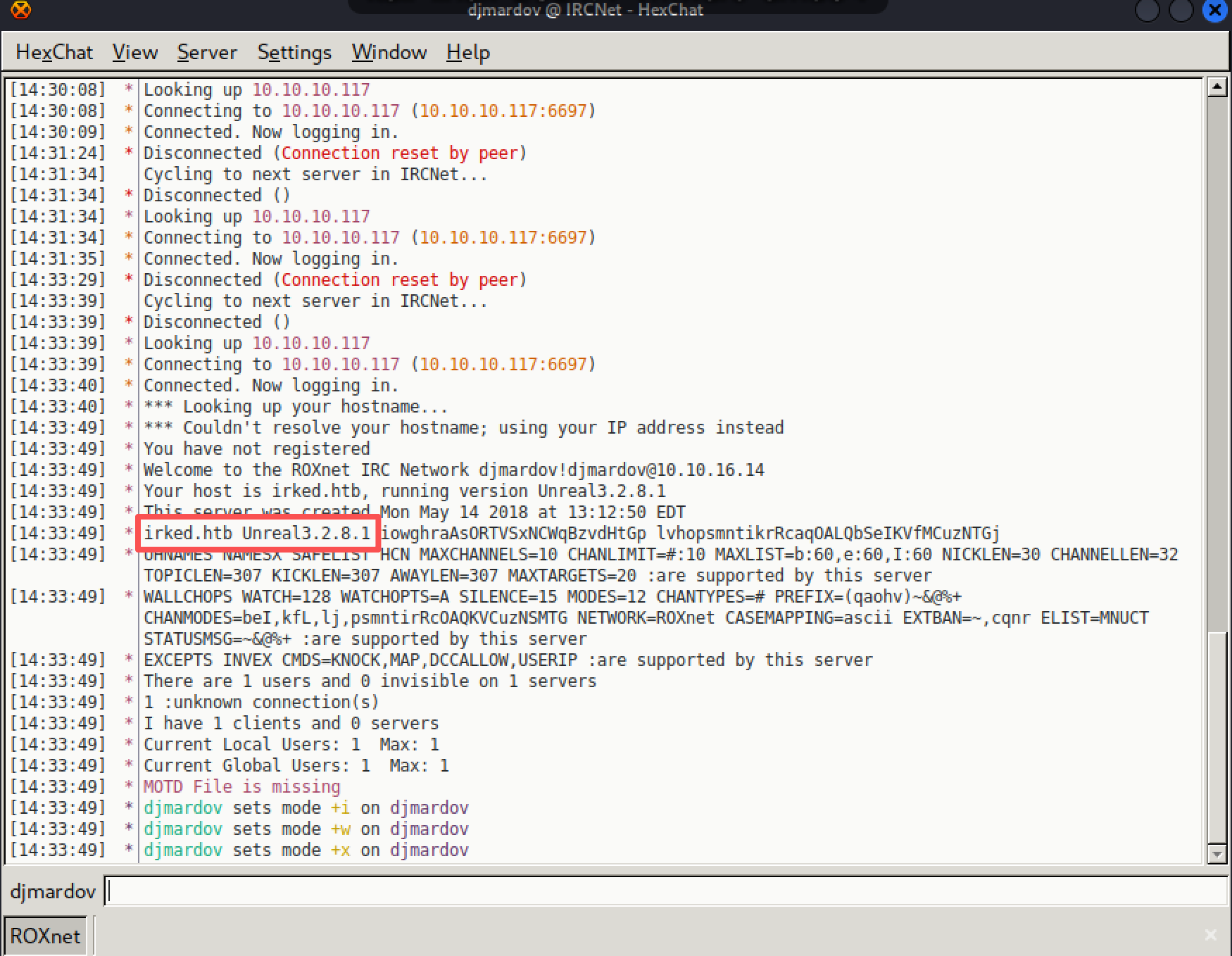Click 'Current Global Users: 1' line
The image size is (1232, 956).
(296, 765)
